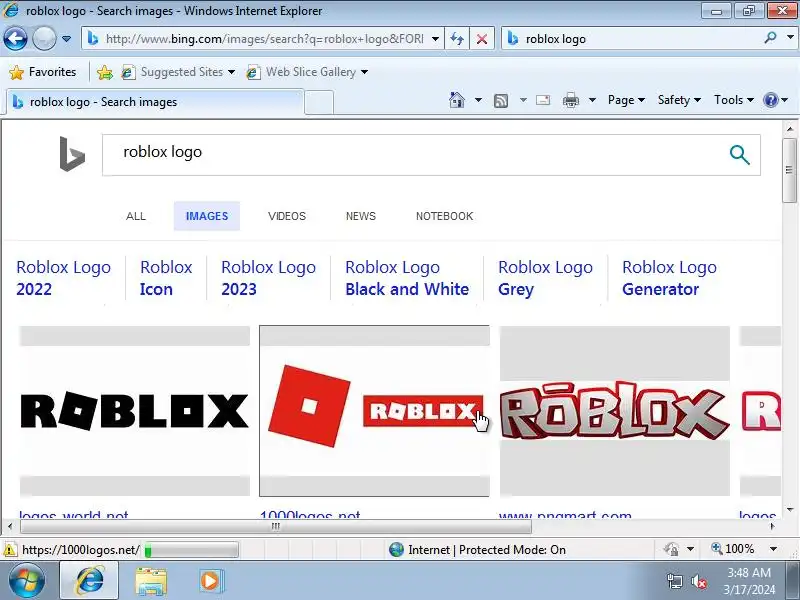Click Roblox Logo Grey suggestion
Image resolution: width=800 pixels, height=600 pixels.
tap(545, 278)
